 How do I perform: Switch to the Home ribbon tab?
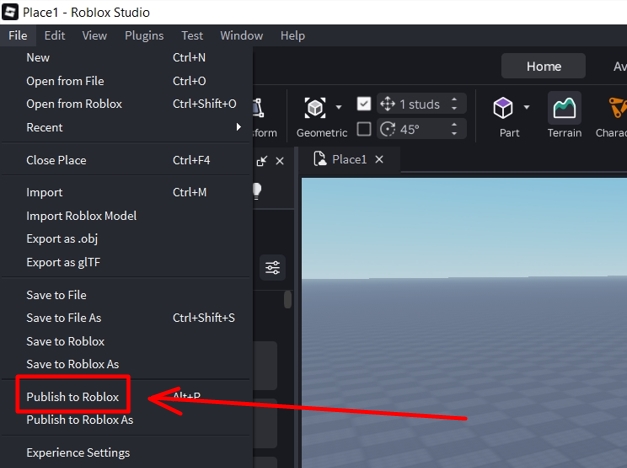[x=543, y=66]
